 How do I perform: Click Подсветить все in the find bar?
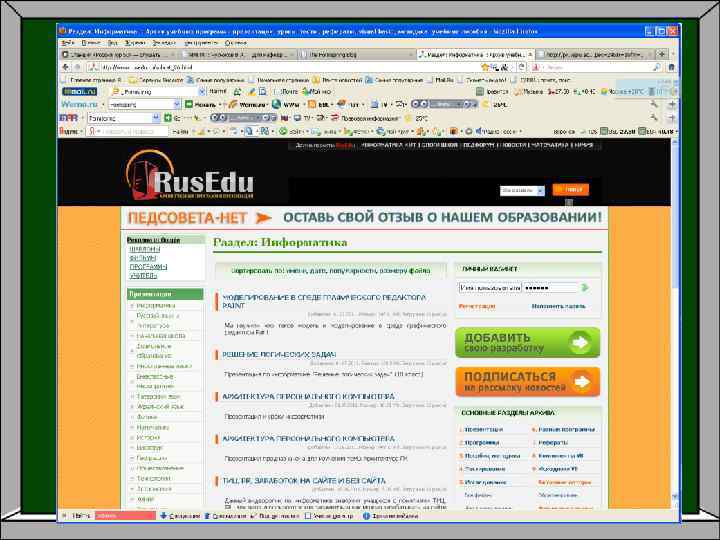(275, 516)
